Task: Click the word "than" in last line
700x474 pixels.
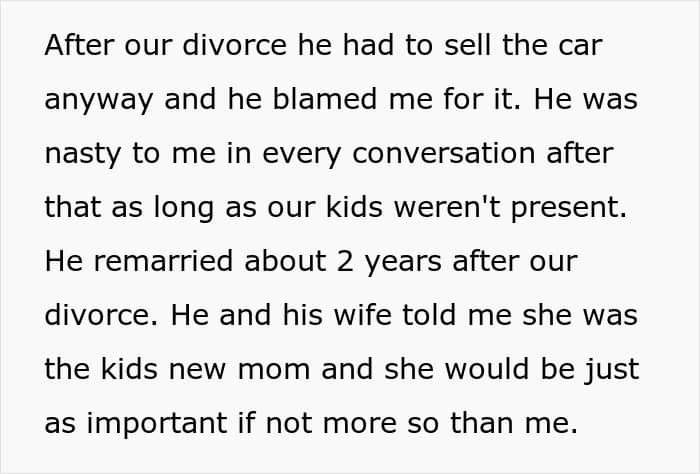Action: pyautogui.click(x=482, y=423)
